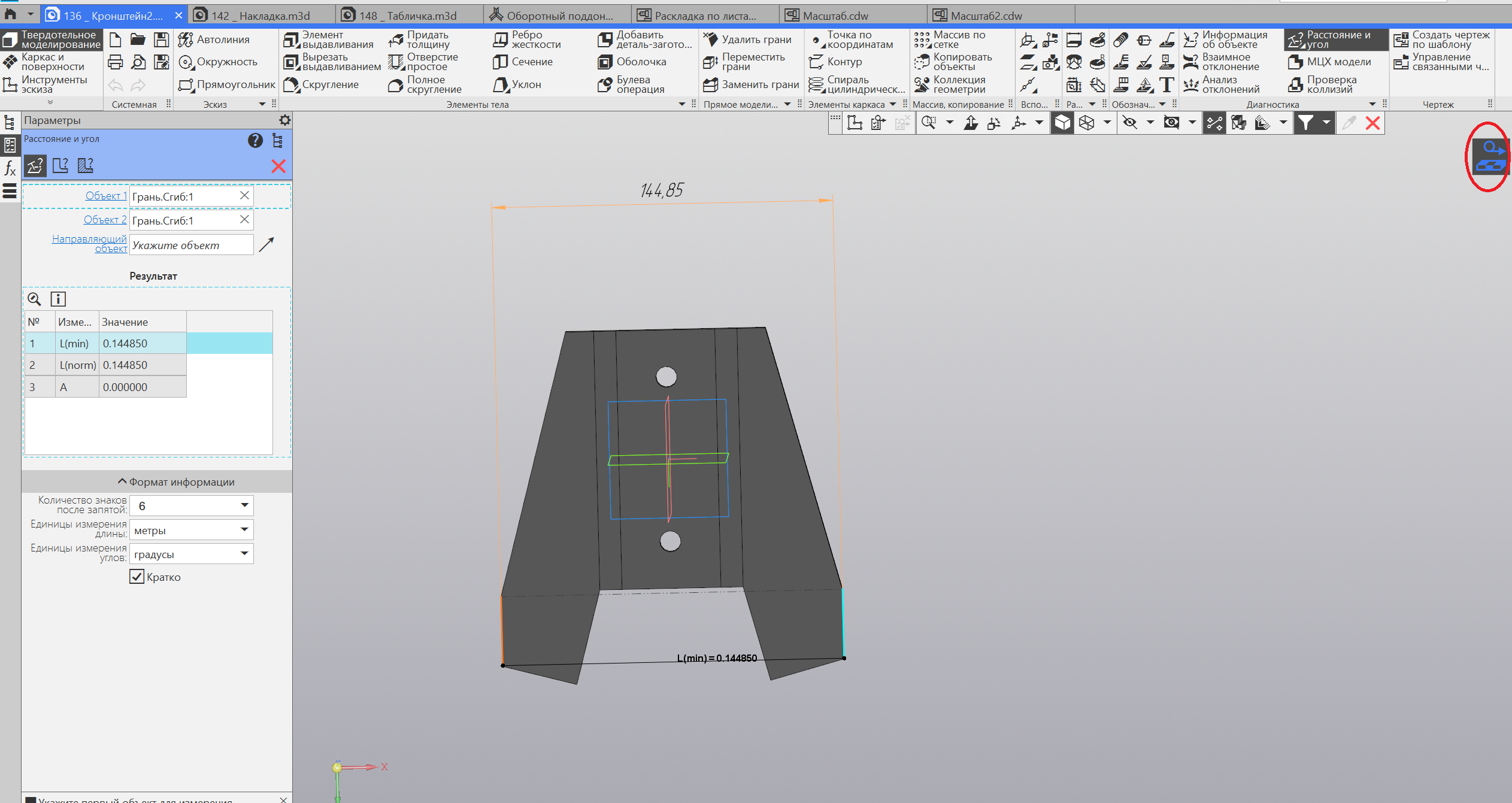Toggle the filter funnel button
Viewport: 1512px width, 803px height.
[1305, 123]
